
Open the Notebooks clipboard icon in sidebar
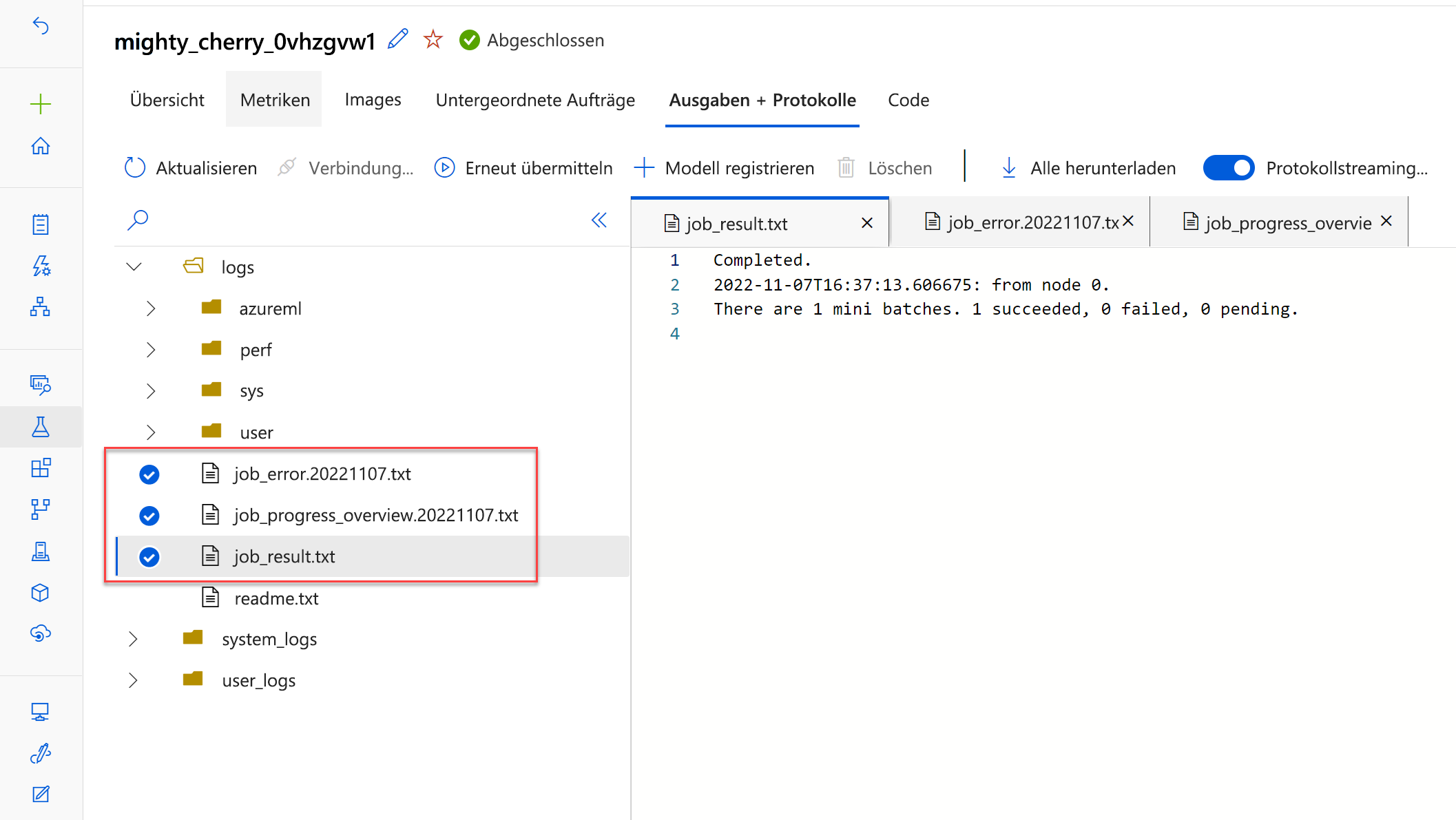coord(41,224)
